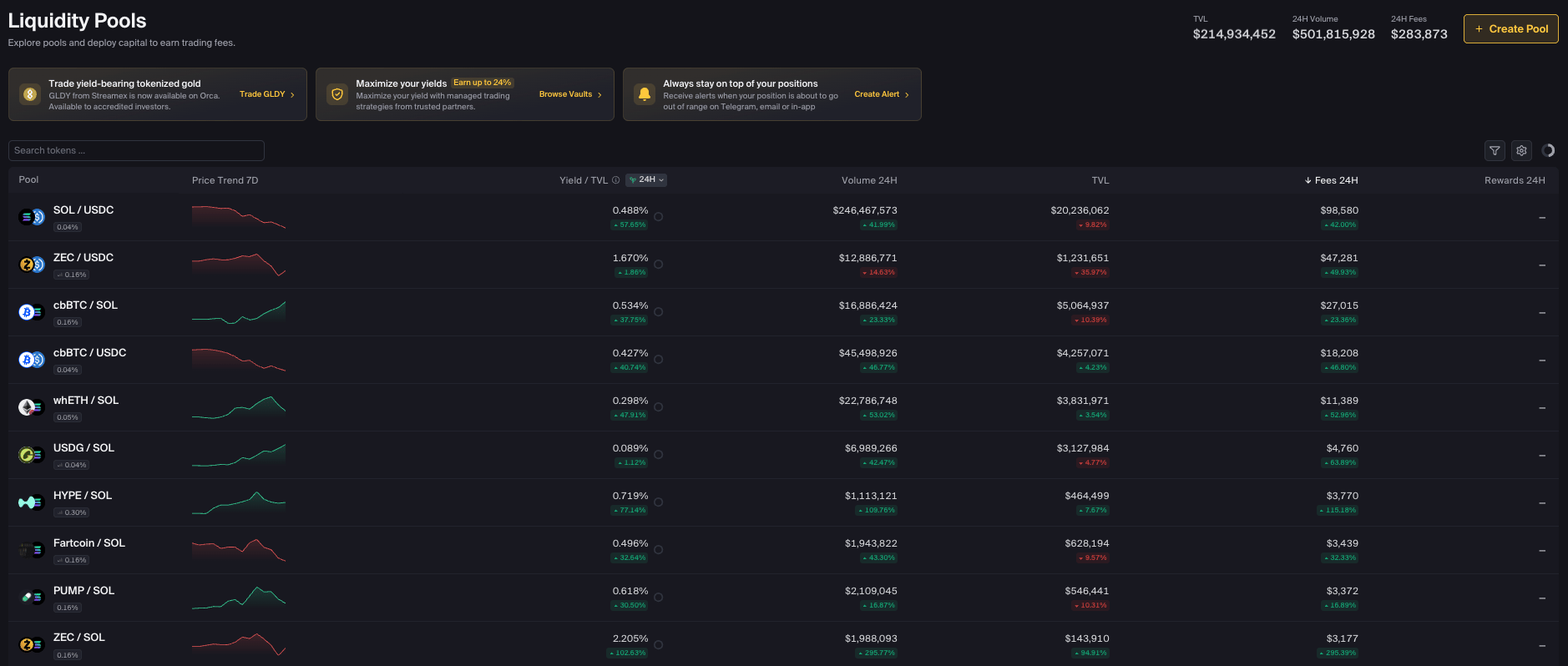Open table settings gear icon

(1521, 150)
